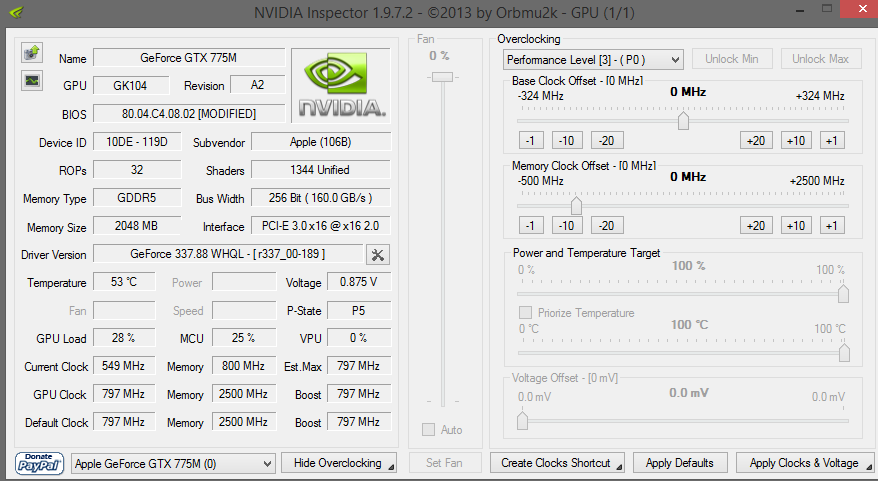The width and height of the screenshot is (878, 481).
Task: Click Base Clock Offset +1 button
Action: click(x=832, y=141)
